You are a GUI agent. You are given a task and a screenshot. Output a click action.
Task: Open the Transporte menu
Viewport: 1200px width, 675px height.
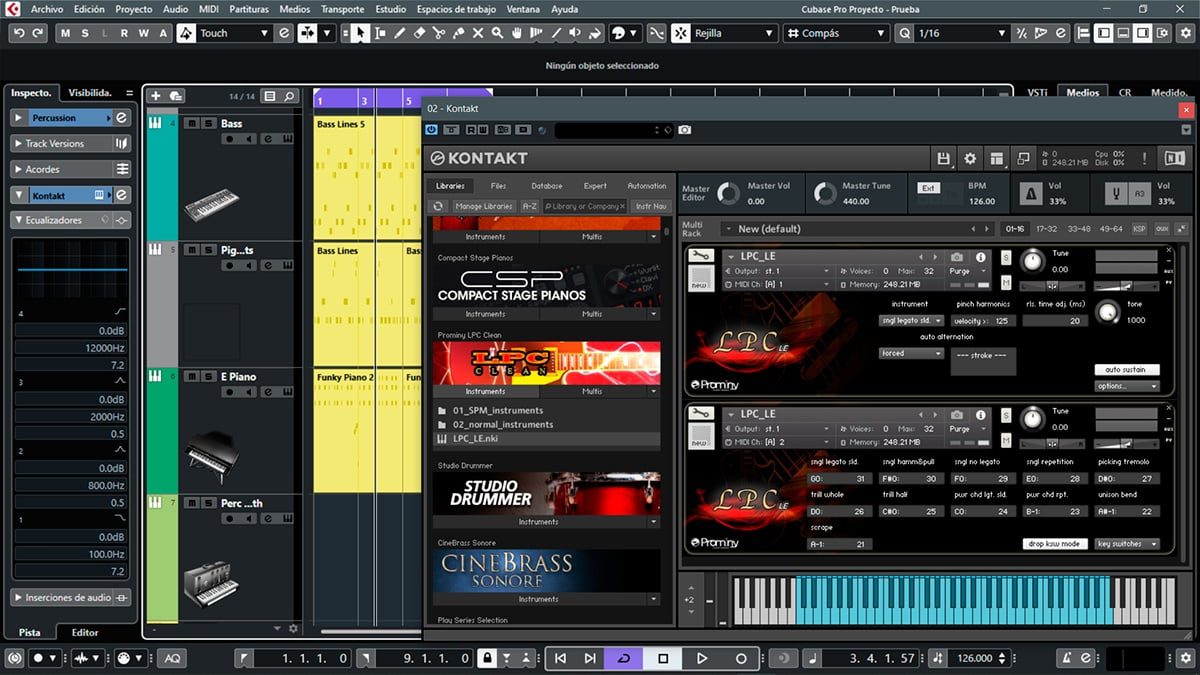[x=343, y=9]
